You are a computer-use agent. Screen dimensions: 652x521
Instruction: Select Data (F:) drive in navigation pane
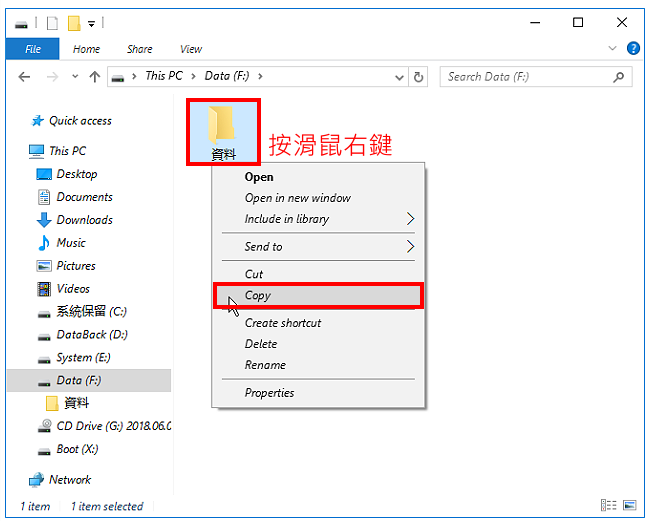click(89, 380)
